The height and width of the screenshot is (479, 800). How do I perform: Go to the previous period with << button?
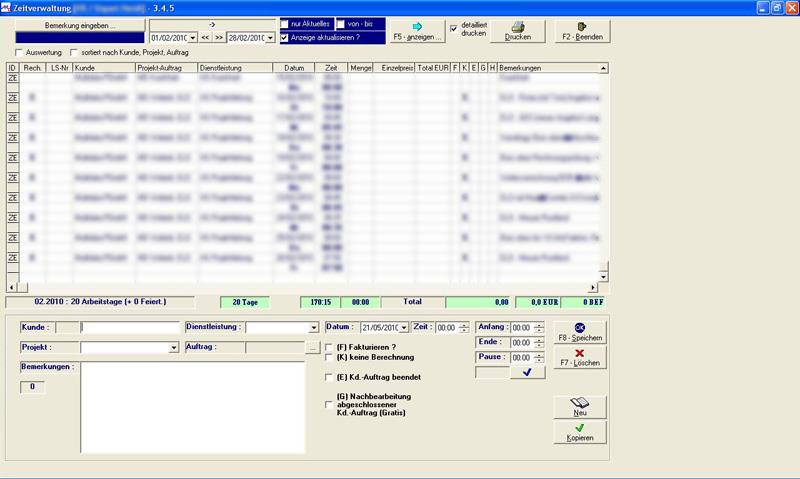coord(204,38)
